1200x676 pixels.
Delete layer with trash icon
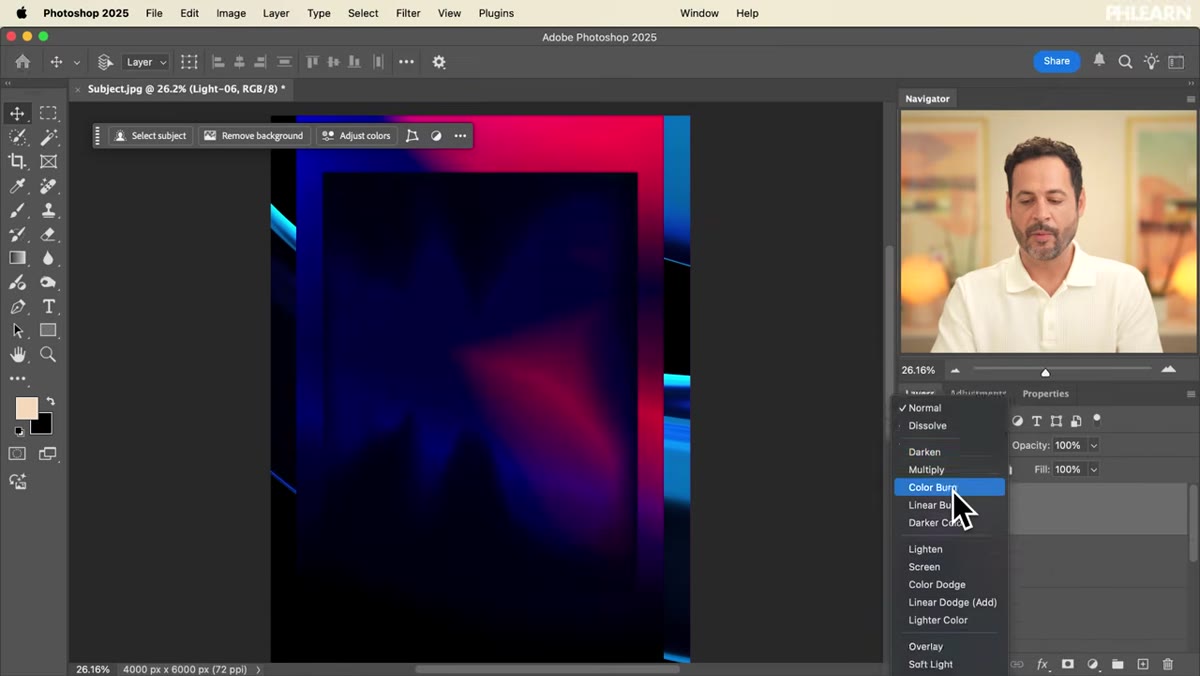pos(1168,664)
